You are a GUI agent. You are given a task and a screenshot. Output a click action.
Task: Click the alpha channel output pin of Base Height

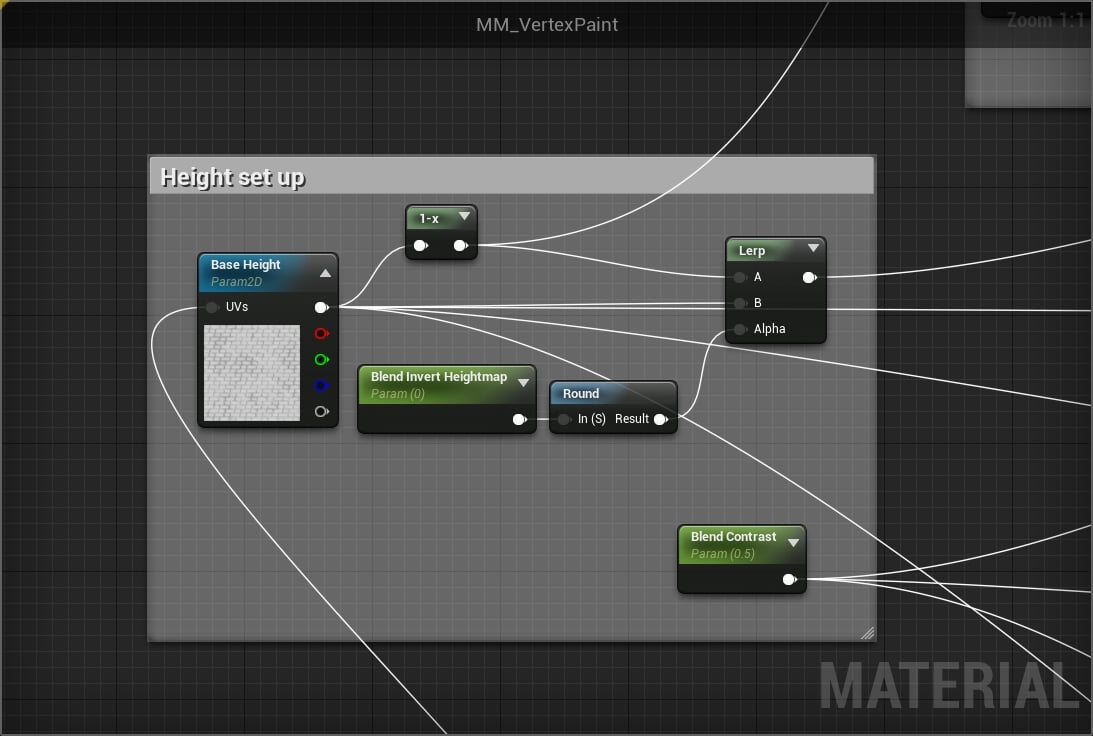321,411
